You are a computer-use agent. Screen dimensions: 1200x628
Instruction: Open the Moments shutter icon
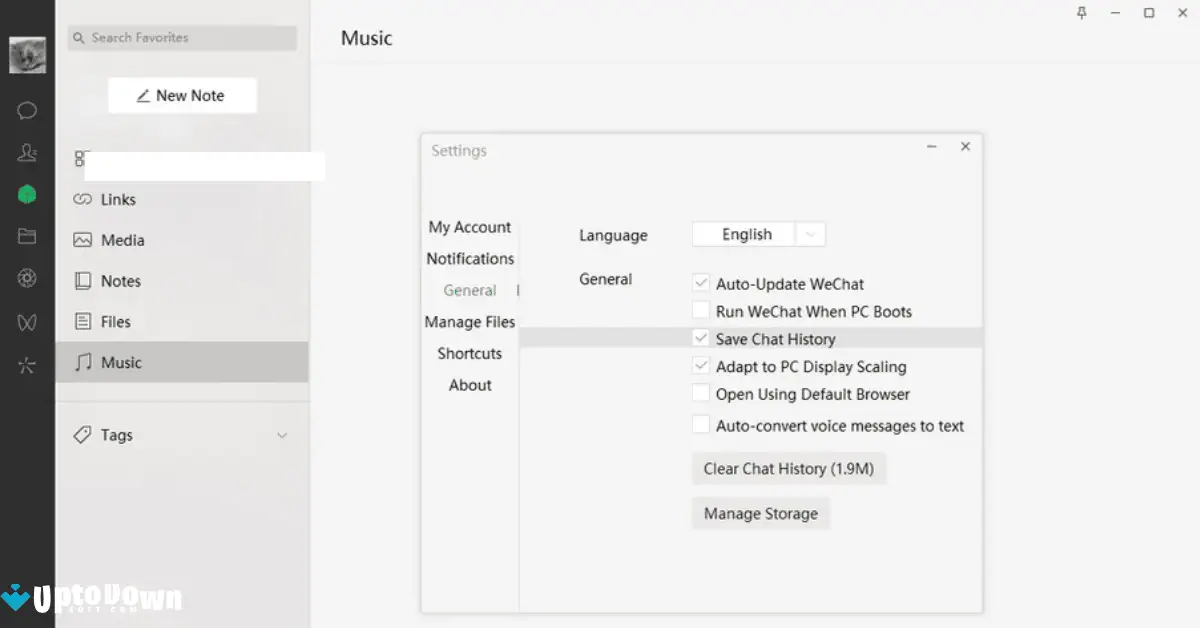(27, 279)
